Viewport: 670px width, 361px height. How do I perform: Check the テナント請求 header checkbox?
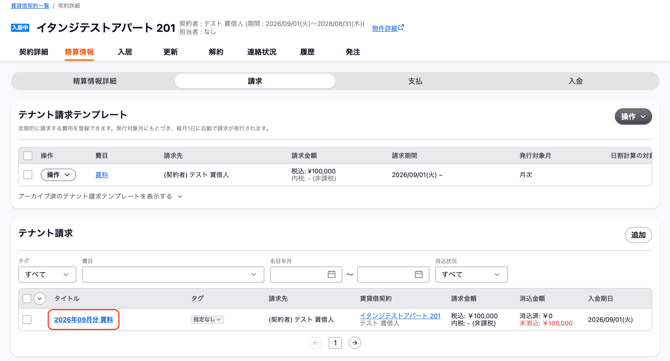pos(27,298)
